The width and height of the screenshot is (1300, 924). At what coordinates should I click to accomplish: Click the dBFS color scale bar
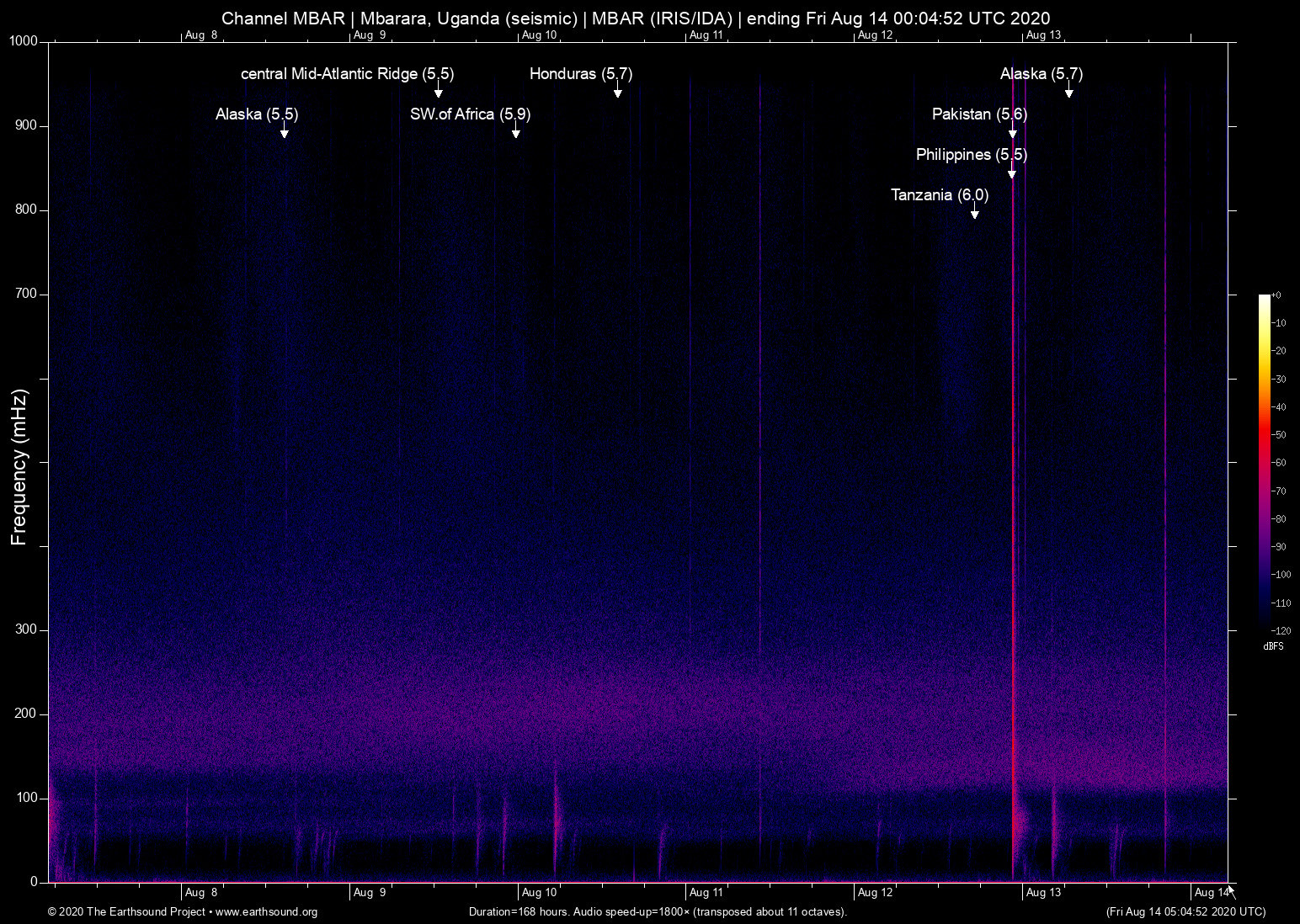coord(1264,462)
